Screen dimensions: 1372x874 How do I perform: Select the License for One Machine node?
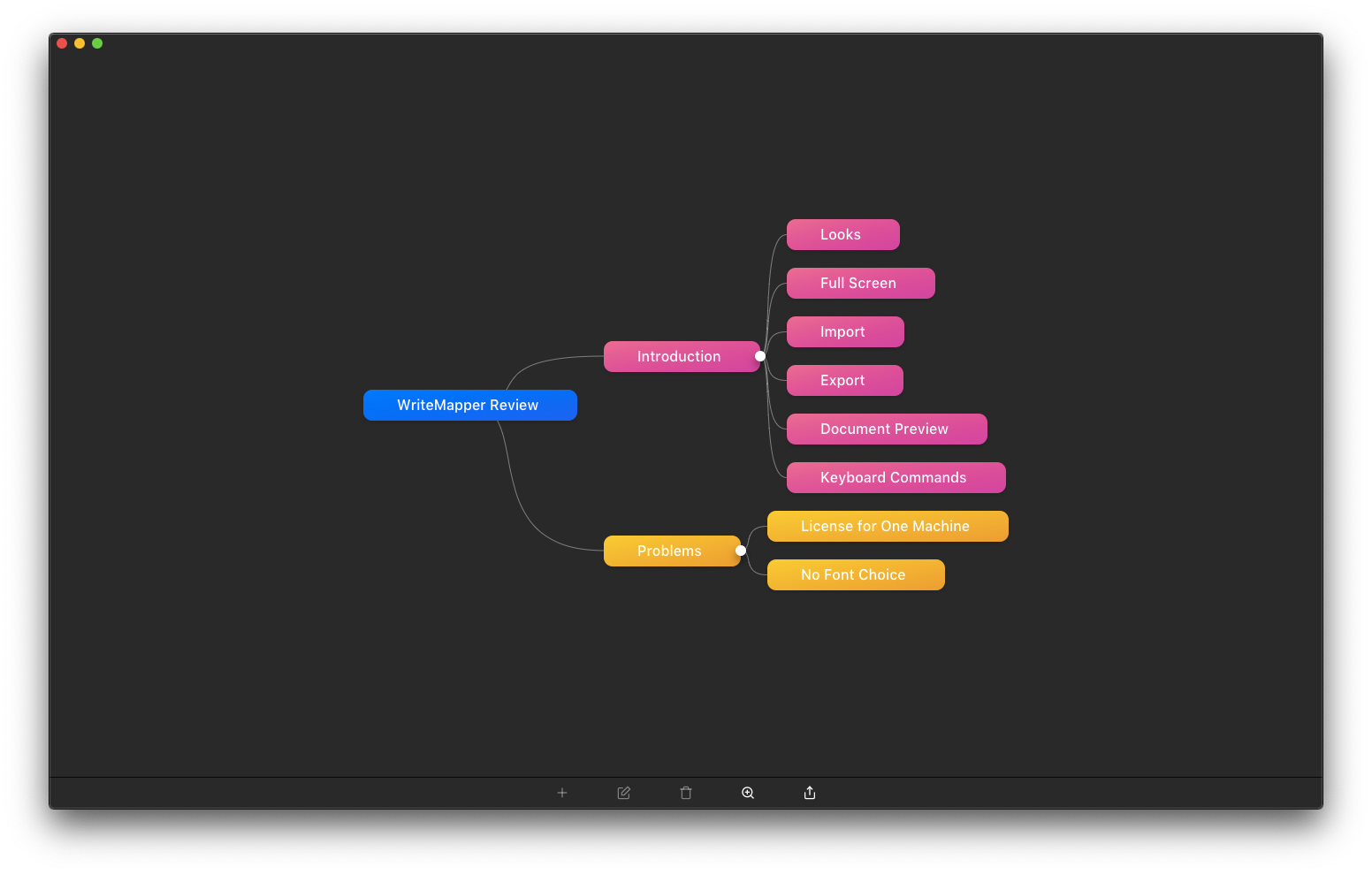click(888, 526)
